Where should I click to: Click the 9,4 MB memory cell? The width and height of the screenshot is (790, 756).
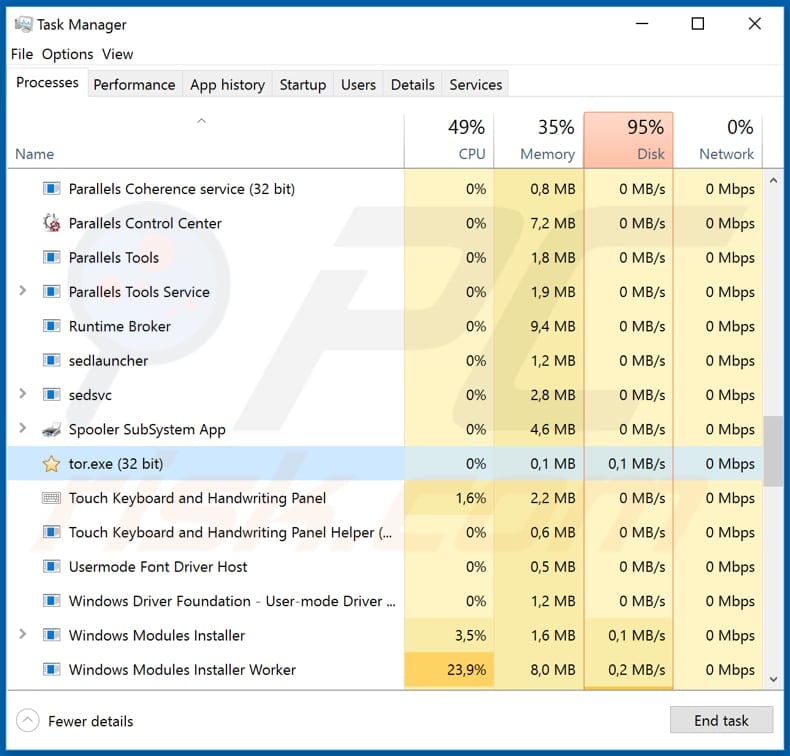pos(539,326)
